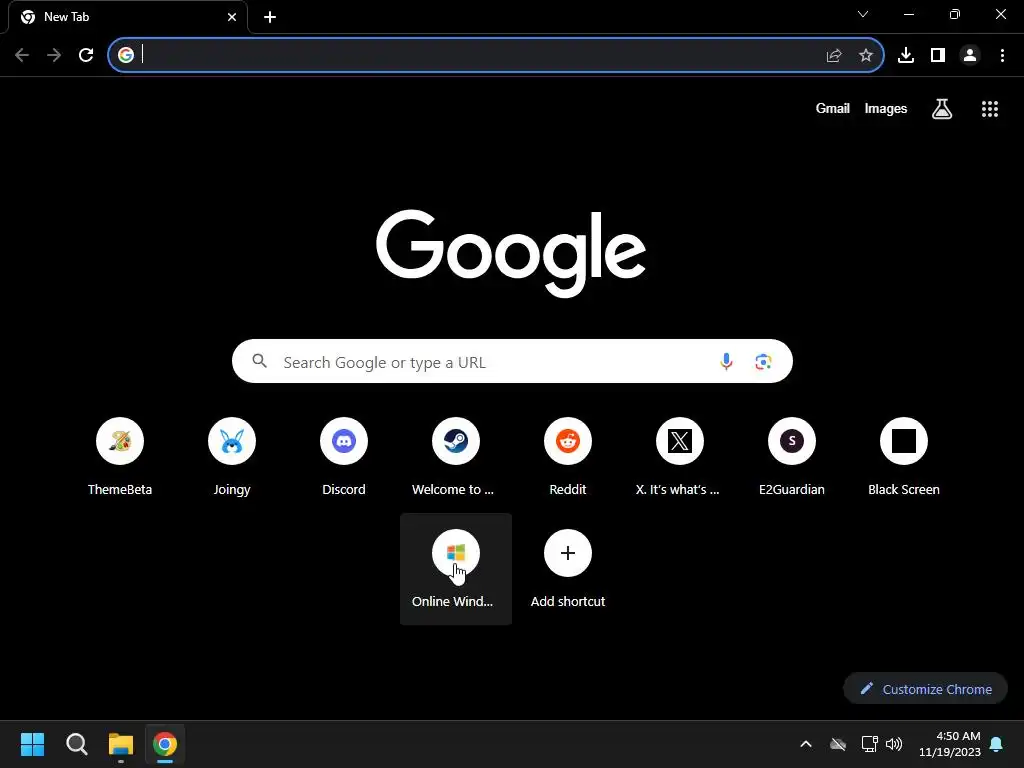Open the Online Wind... shortcut
This screenshot has width=1024, height=768.
click(x=456, y=569)
